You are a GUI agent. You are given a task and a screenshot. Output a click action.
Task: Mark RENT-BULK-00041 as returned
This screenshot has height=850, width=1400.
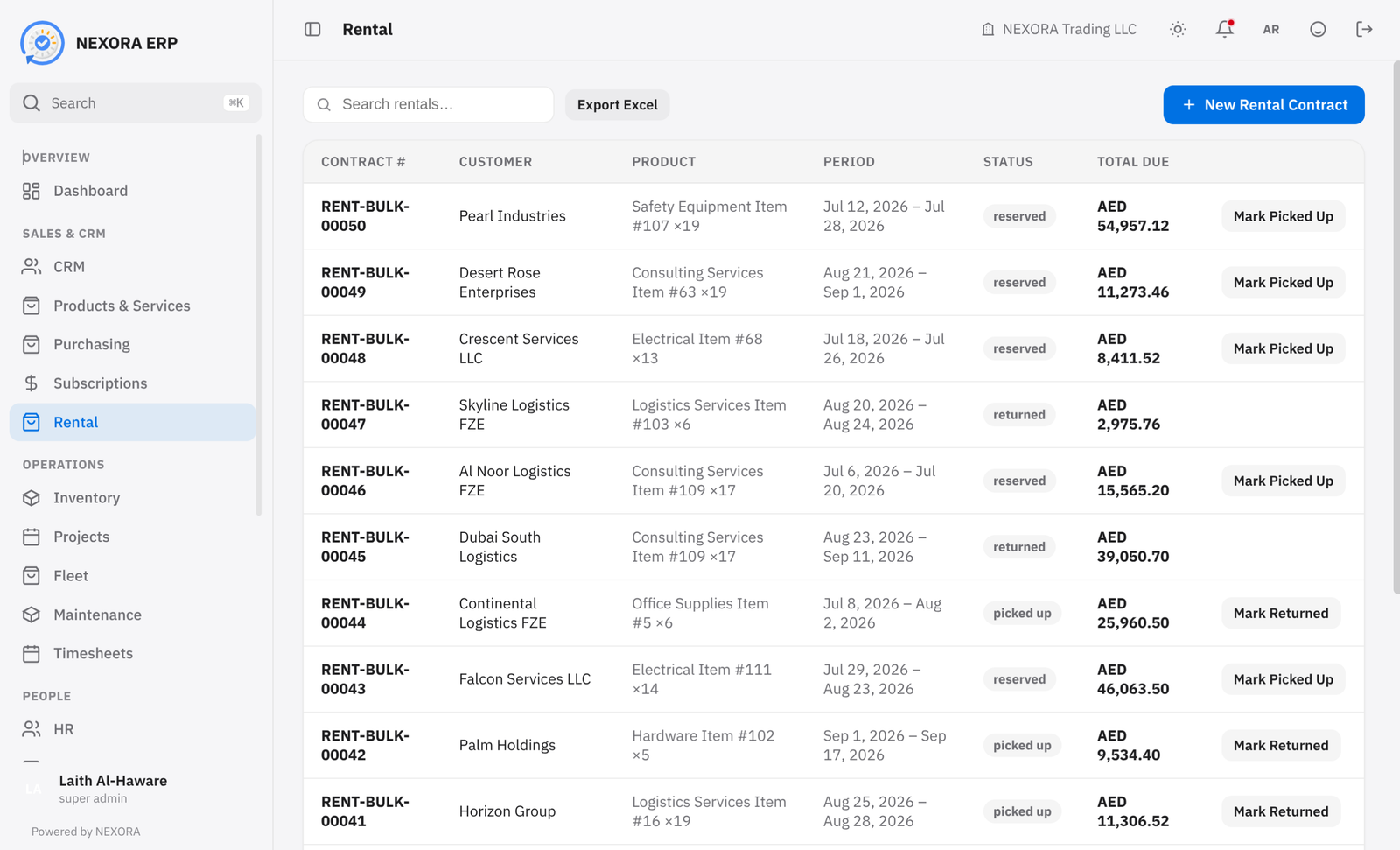click(1281, 811)
